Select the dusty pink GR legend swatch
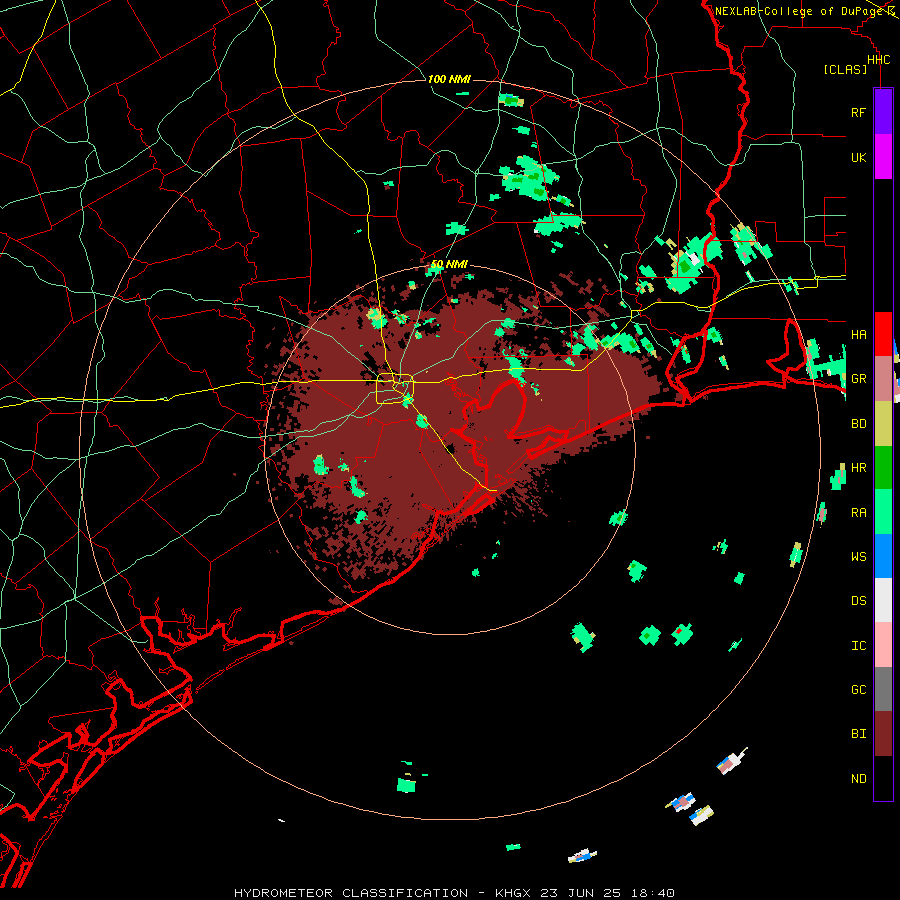 pyautogui.click(x=883, y=379)
